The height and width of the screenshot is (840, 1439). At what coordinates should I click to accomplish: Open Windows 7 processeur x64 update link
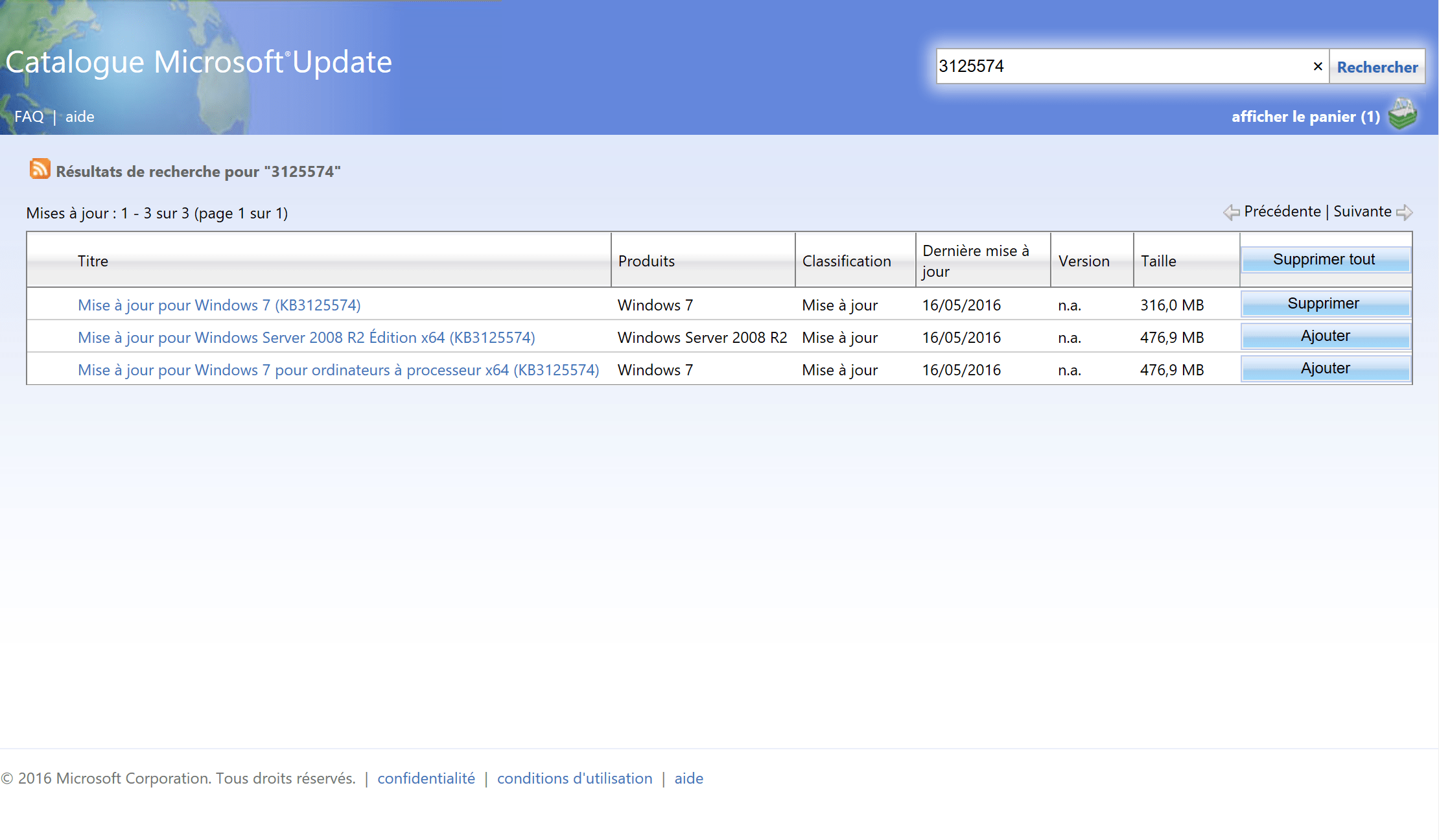tap(338, 370)
